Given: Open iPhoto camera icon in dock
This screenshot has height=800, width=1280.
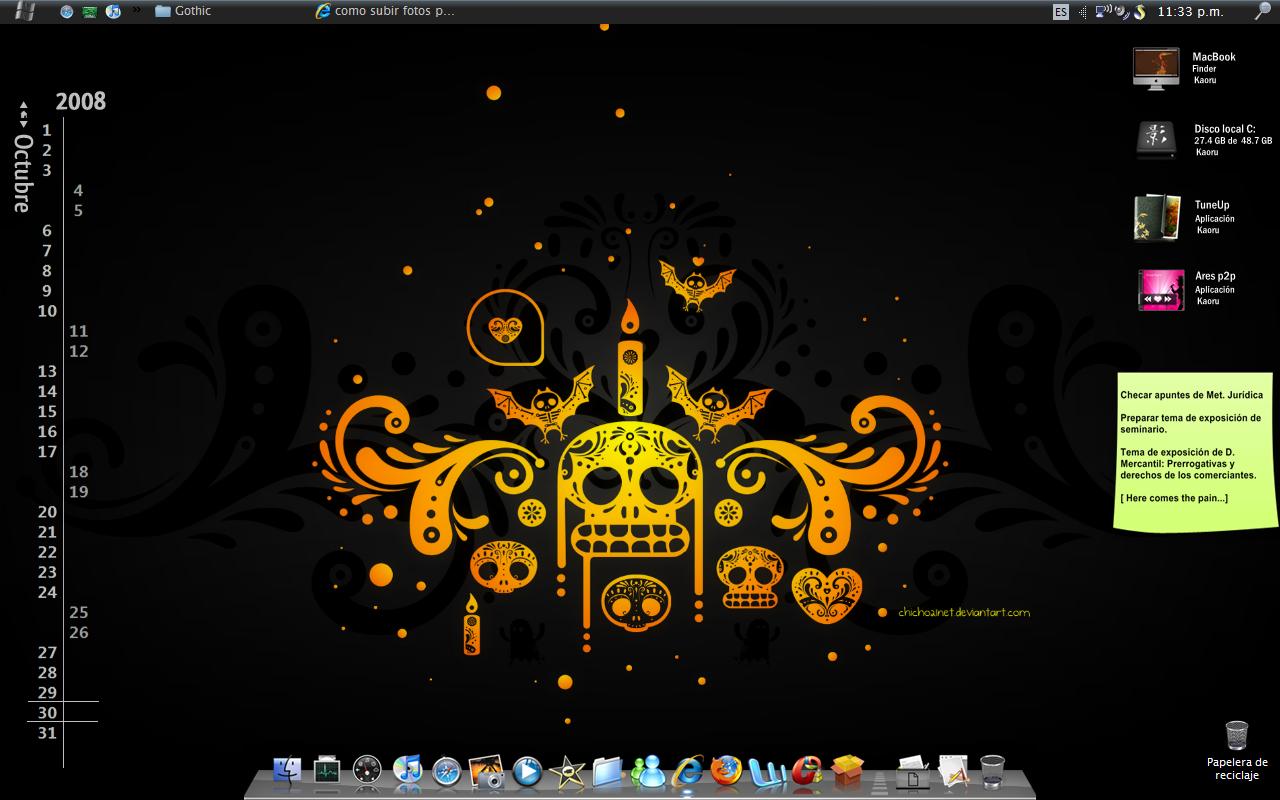Looking at the screenshot, I should pyautogui.click(x=487, y=771).
